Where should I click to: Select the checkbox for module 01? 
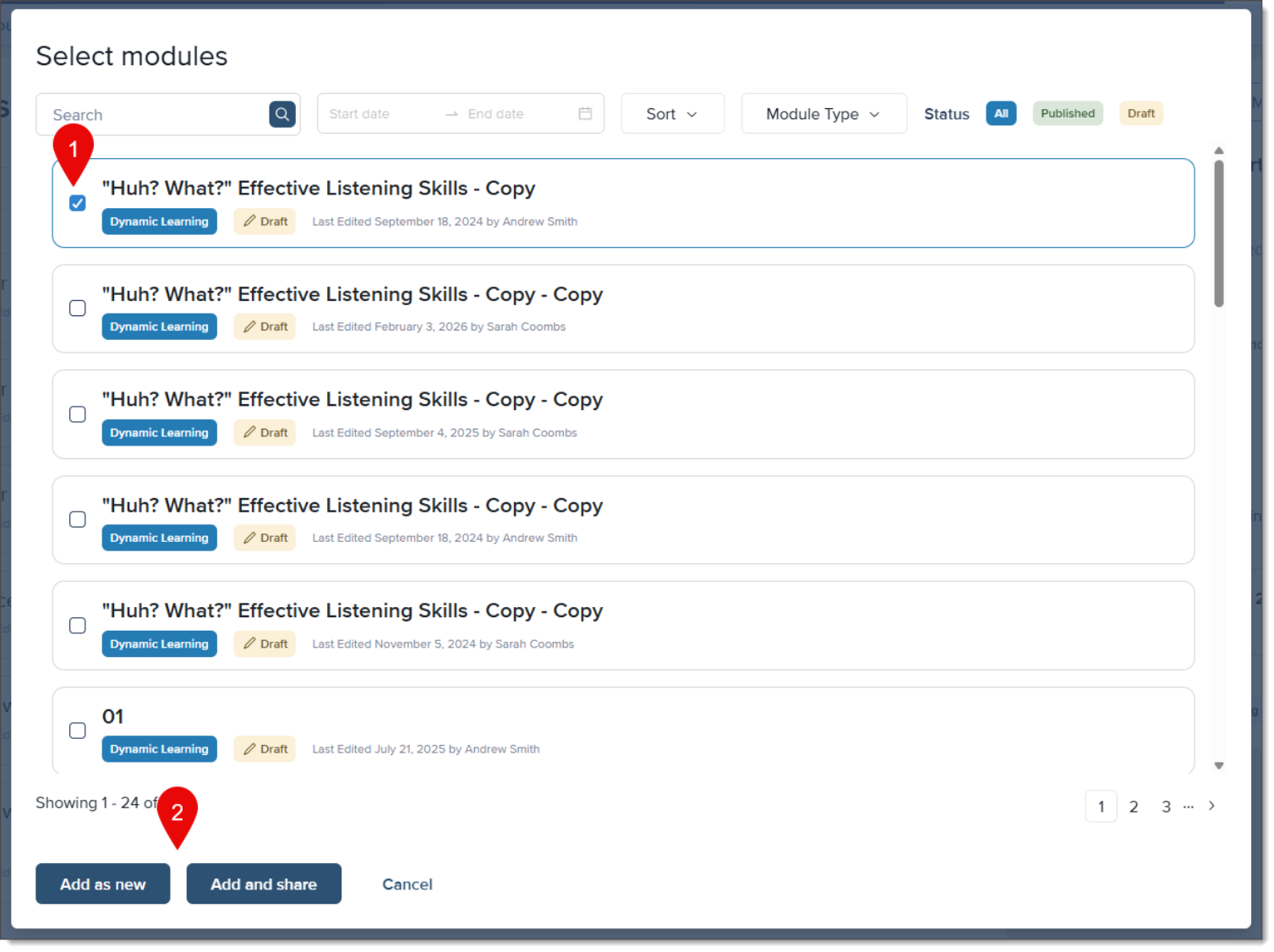tap(78, 730)
